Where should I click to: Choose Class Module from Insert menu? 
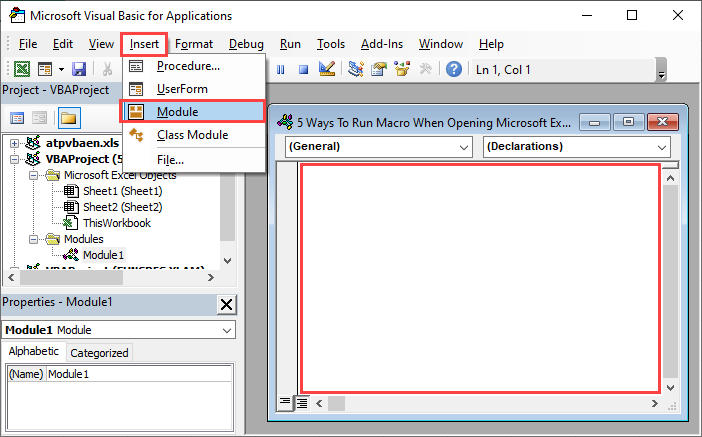pos(194,135)
